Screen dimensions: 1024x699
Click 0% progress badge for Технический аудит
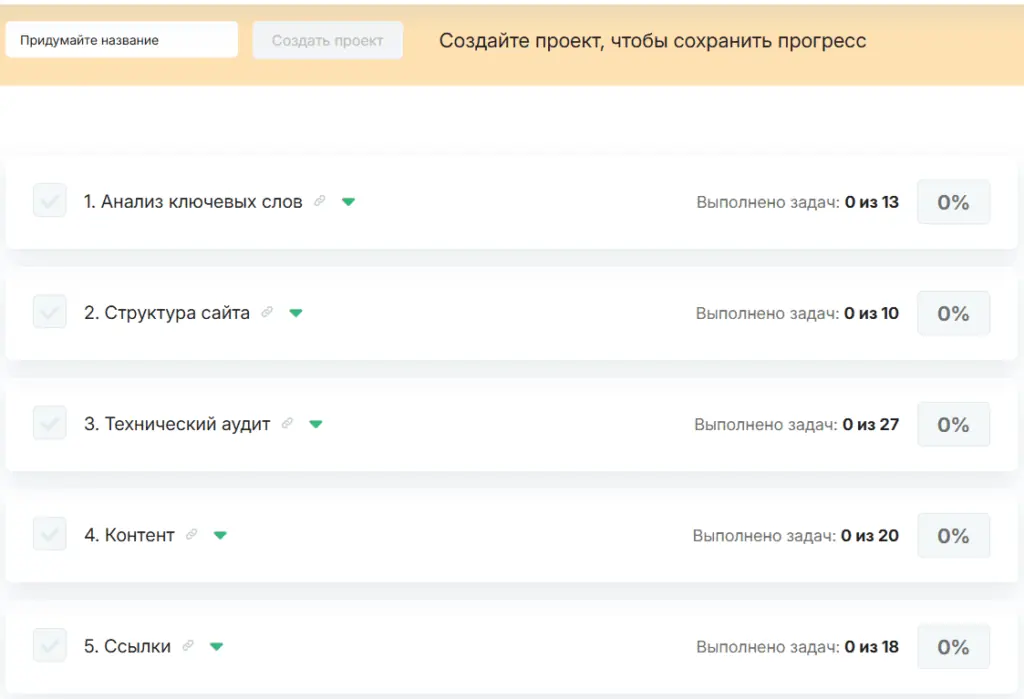click(953, 424)
